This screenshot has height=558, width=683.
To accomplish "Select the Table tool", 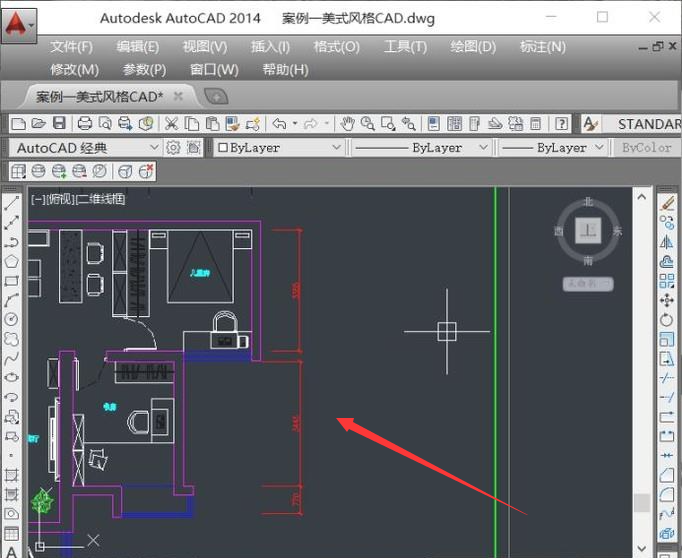I will pos(11,533).
